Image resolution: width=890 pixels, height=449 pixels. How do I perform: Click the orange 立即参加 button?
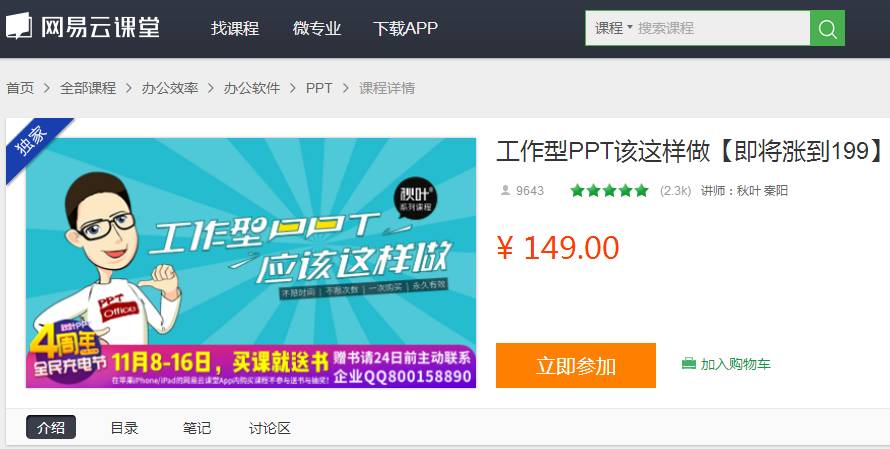click(x=576, y=366)
